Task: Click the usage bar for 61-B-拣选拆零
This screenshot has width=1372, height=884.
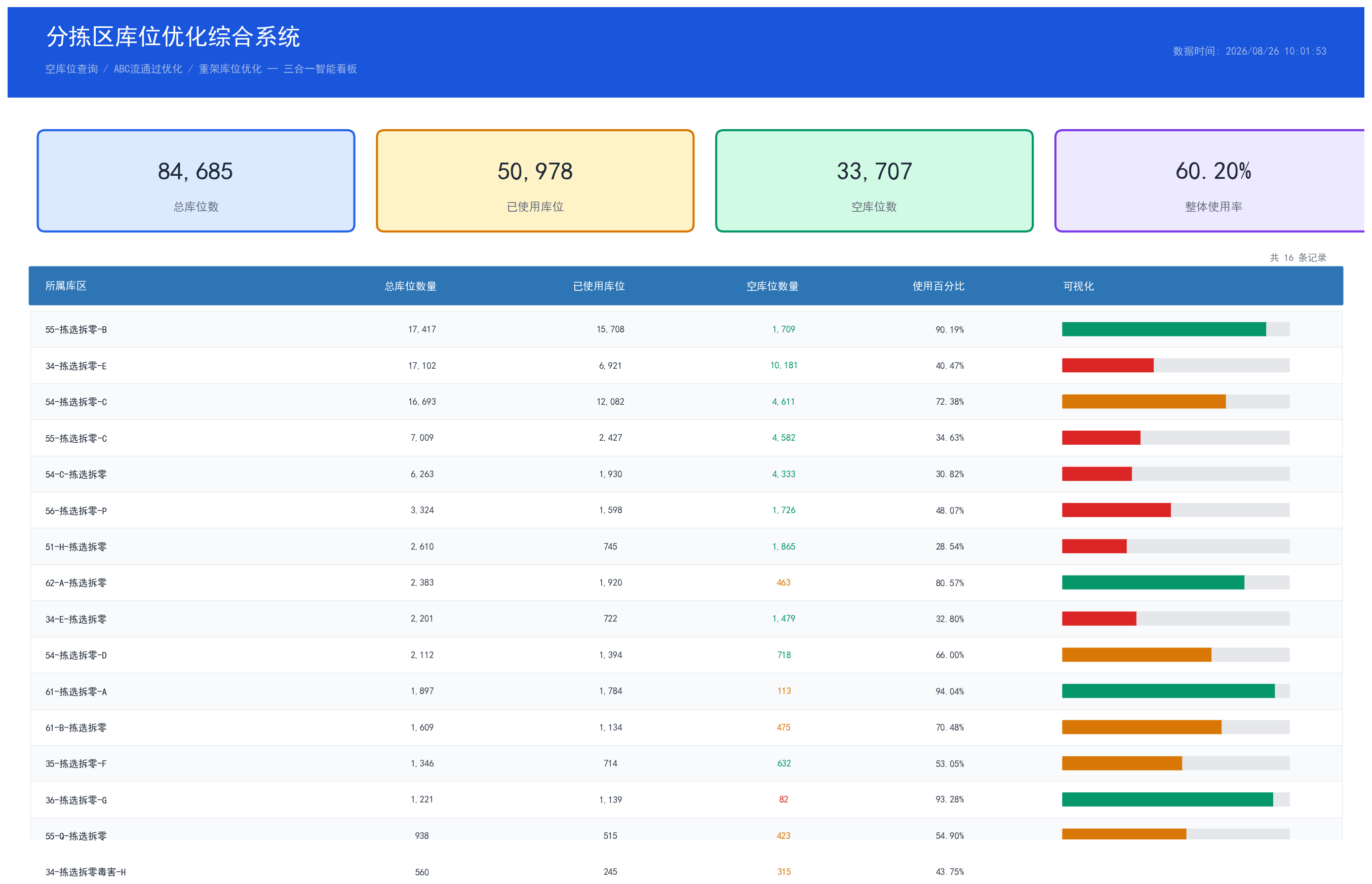Action: coord(1175,727)
